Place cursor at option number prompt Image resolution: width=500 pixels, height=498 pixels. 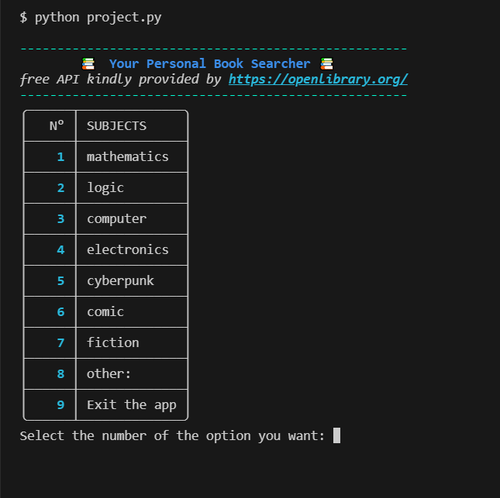click(337, 436)
